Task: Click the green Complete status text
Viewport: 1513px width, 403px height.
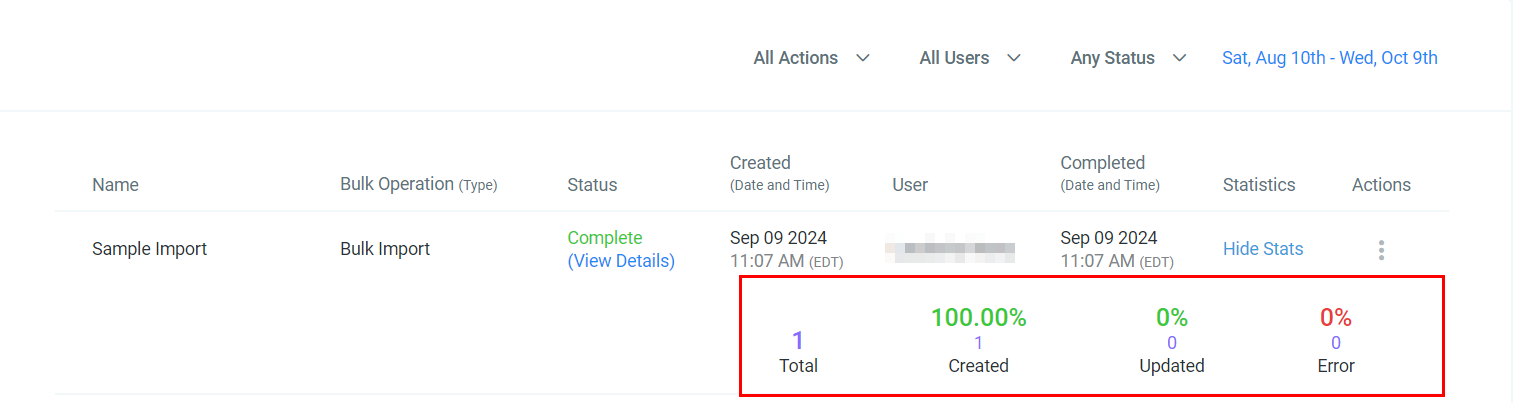Action: [x=605, y=238]
